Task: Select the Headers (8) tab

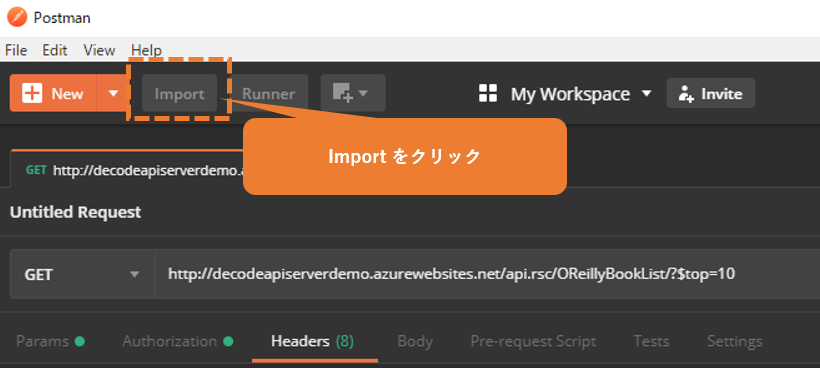Action: (x=313, y=341)
